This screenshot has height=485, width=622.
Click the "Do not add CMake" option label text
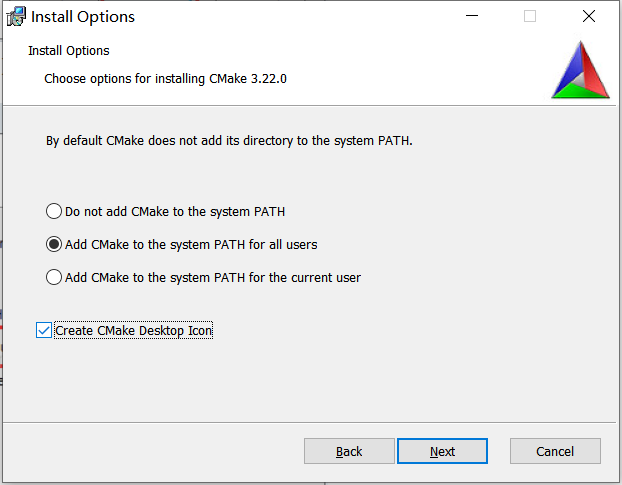[175, 212]
